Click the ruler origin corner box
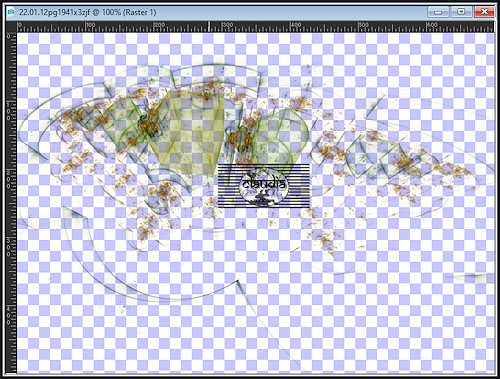Screen dimensions: 500x379 click(x=11, y=27)
